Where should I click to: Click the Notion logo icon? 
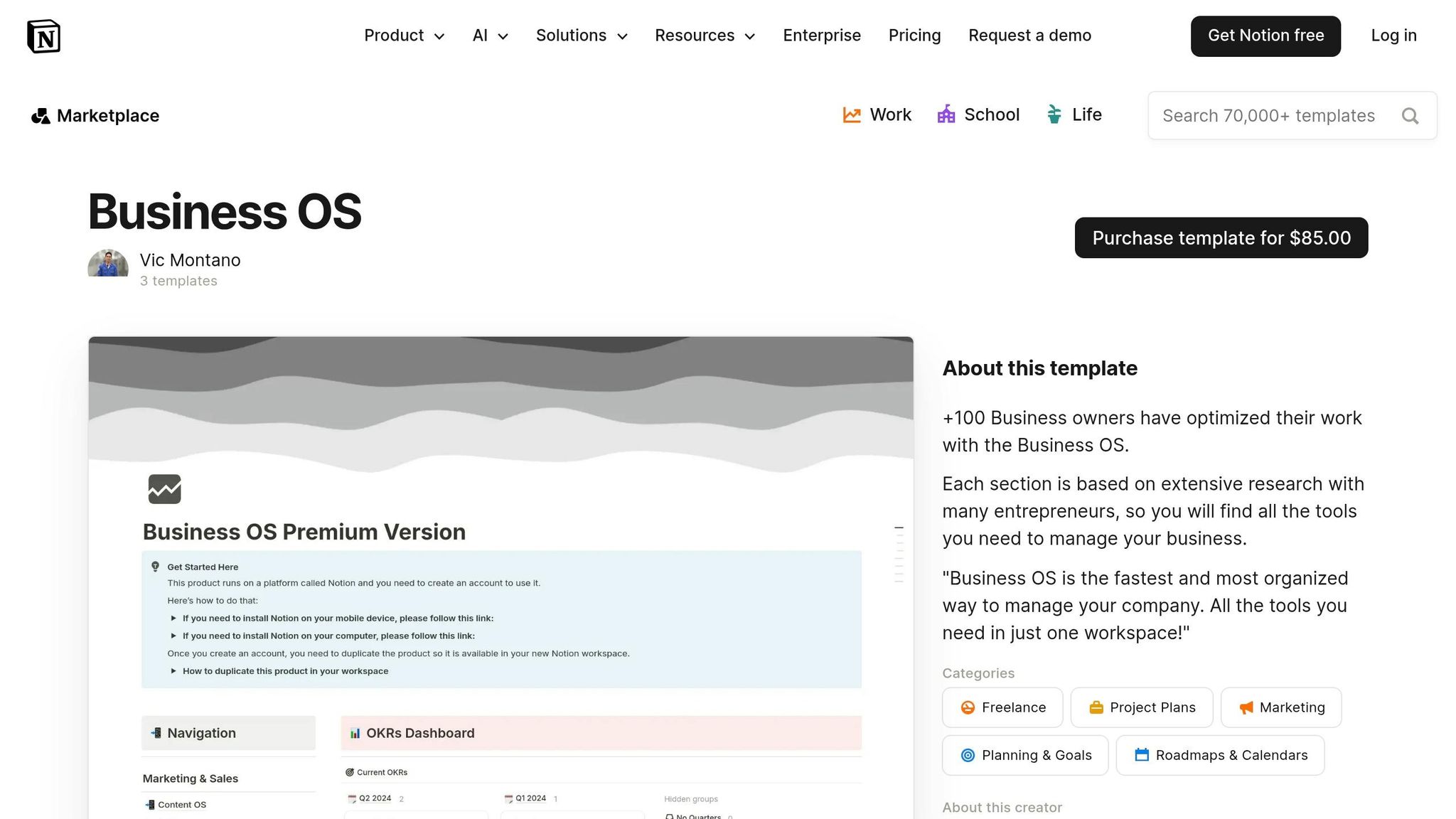[x=43, y=36]
